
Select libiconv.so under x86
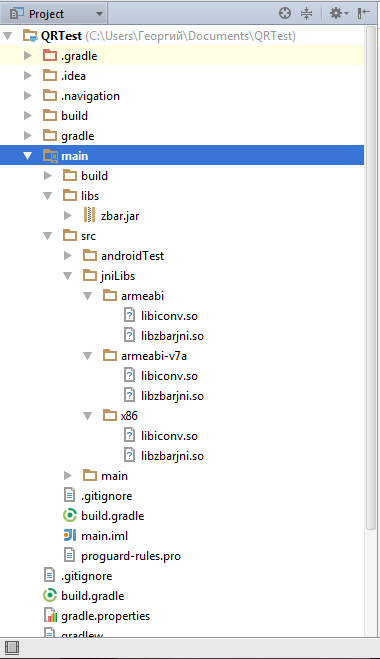click(x=169, y=436)
